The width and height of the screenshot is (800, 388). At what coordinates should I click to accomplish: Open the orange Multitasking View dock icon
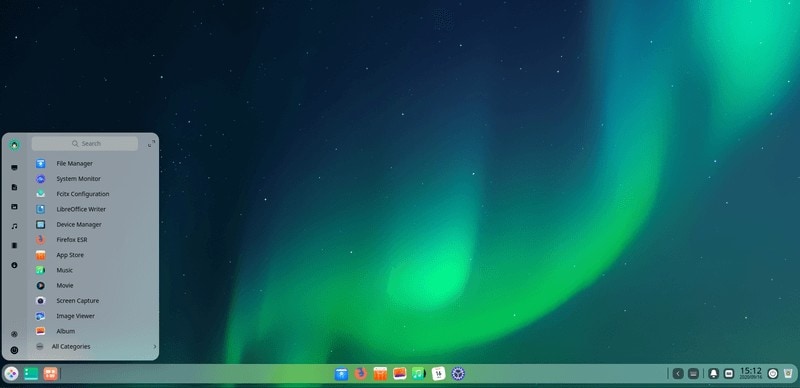(x=50, y=374)
